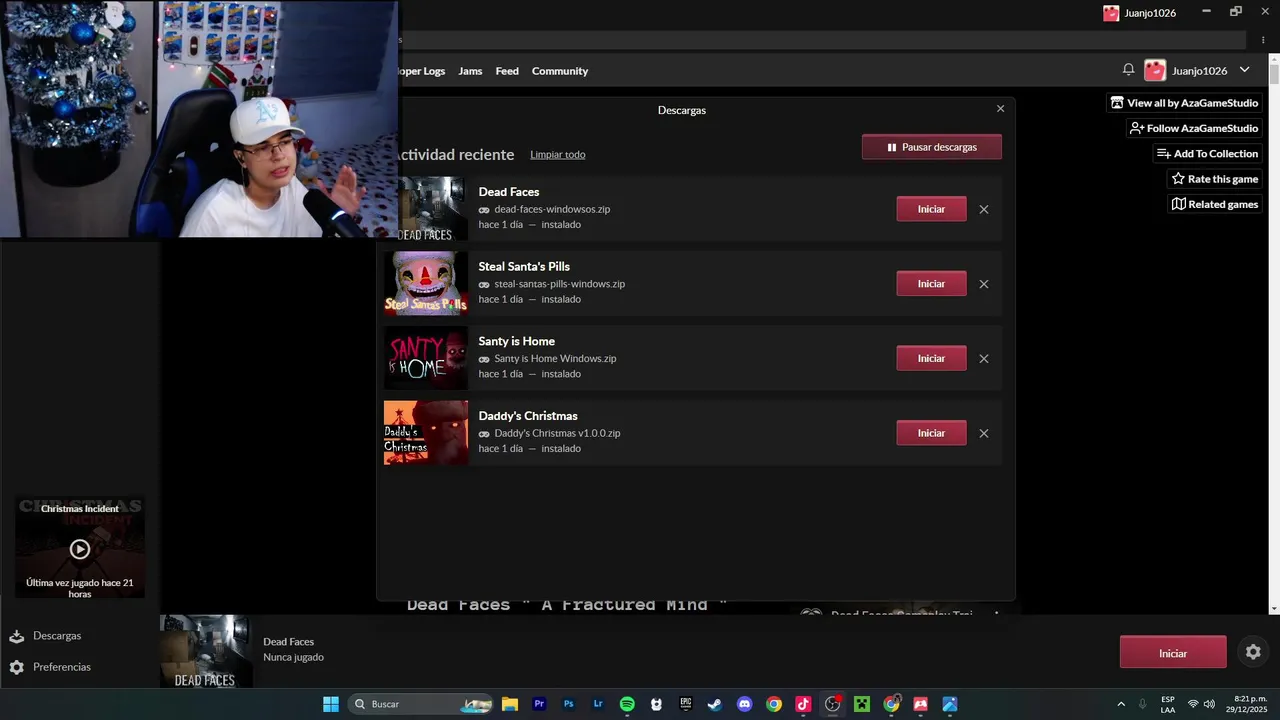Click the Descargas download icon in sidebar
The image size is (1280, 720).
pos(17,636)
